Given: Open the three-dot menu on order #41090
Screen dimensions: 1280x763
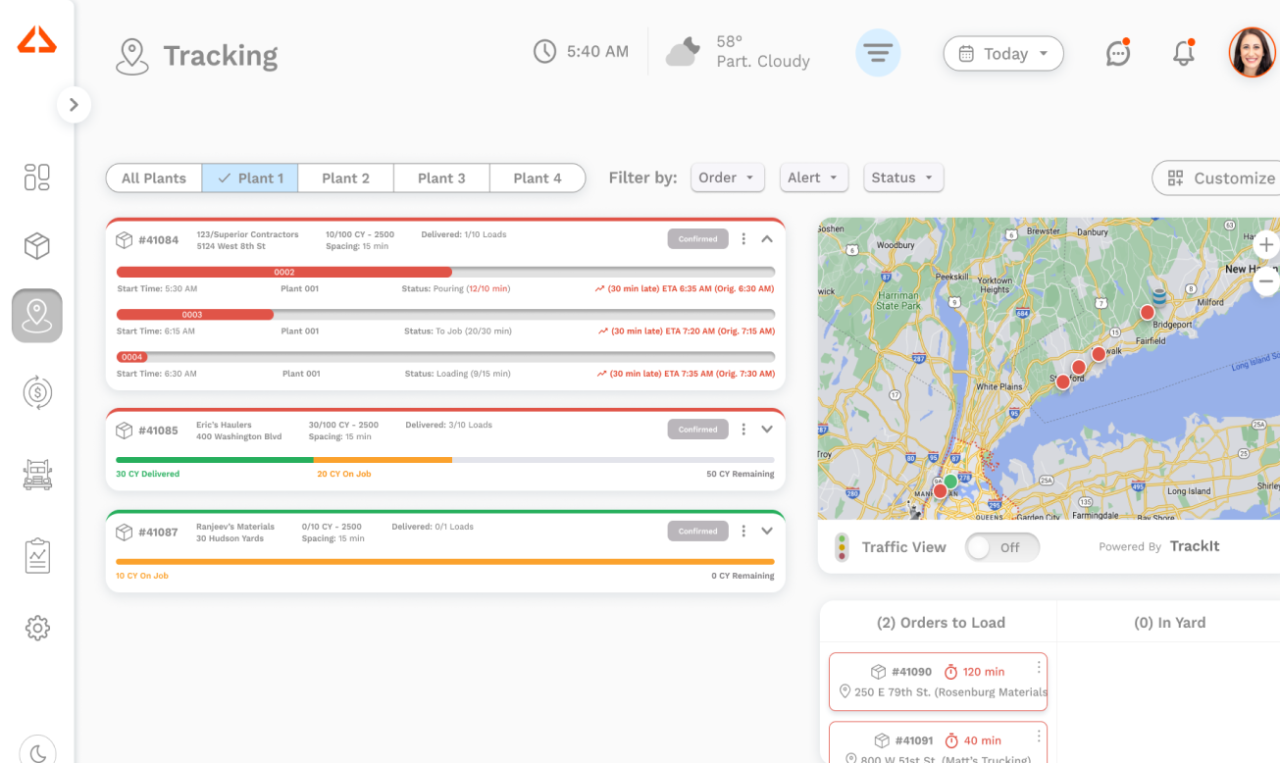Looking at the screenshot, I should click(1038, 668).
